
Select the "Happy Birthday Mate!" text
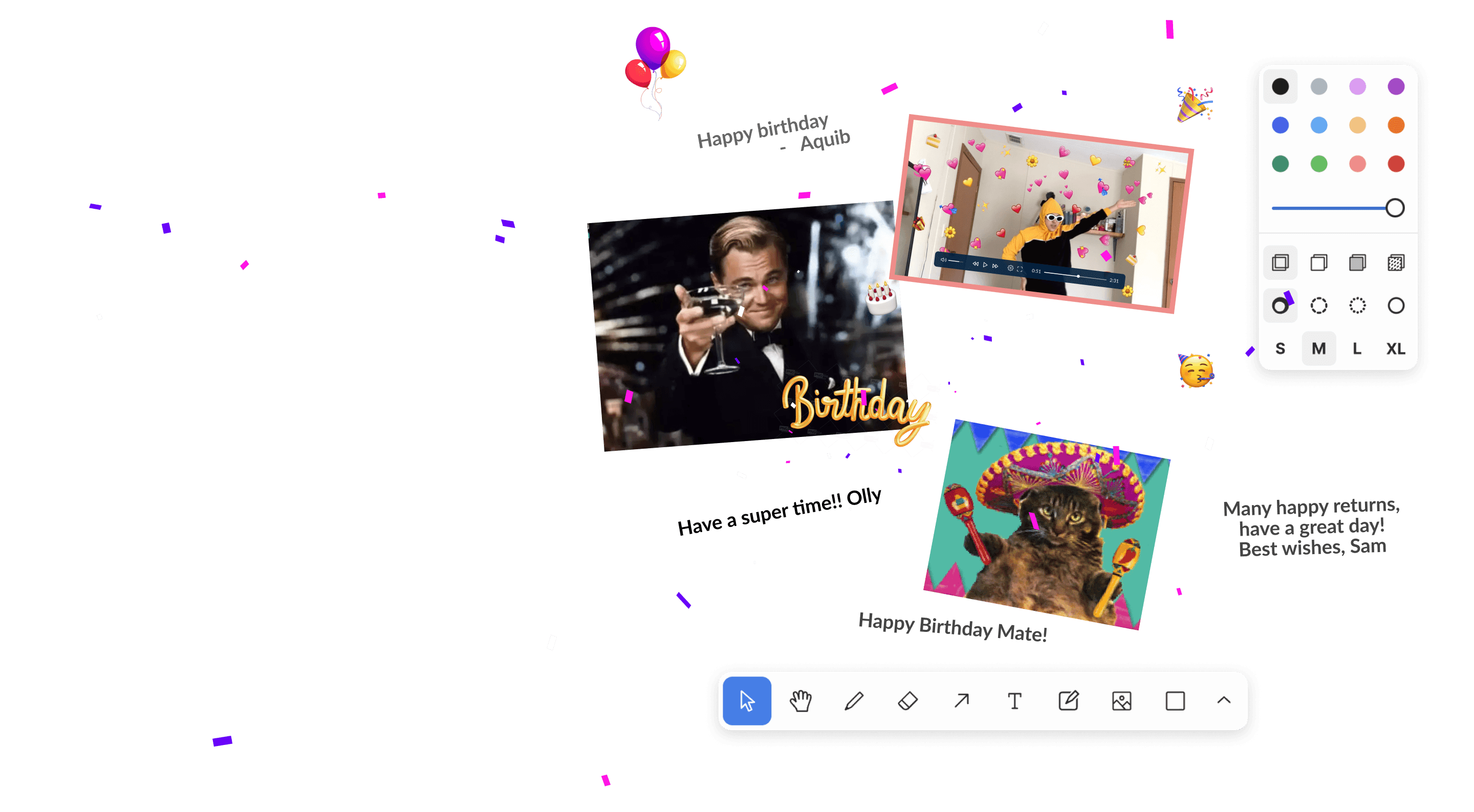(x=952, y=627)
